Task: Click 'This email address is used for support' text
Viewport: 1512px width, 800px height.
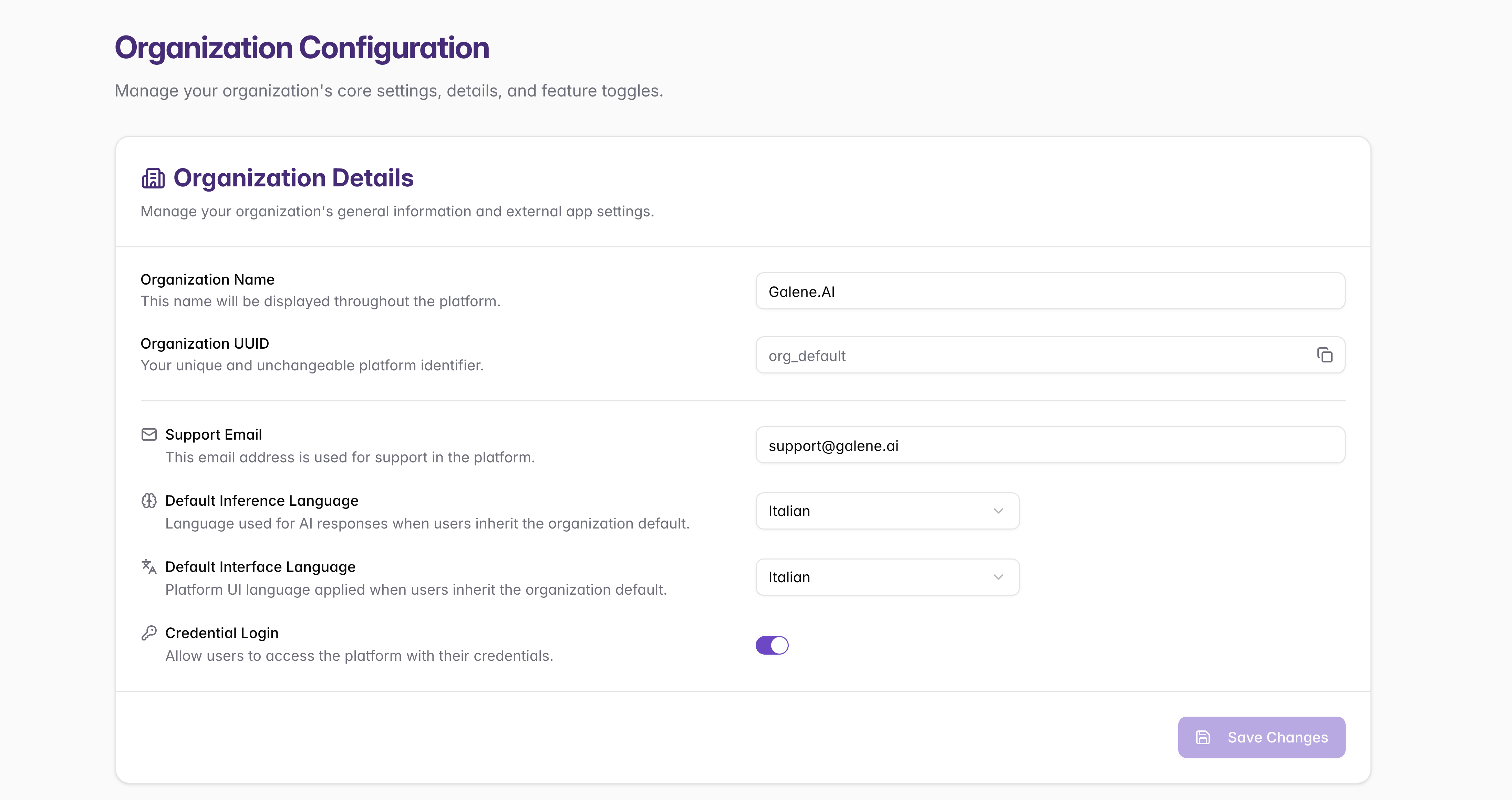Action: [x=350, y=457]
